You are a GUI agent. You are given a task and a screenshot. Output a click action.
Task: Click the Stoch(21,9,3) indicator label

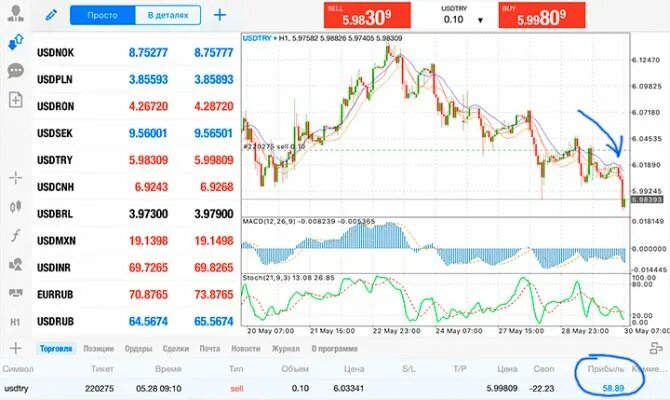[x=288, y=278]
